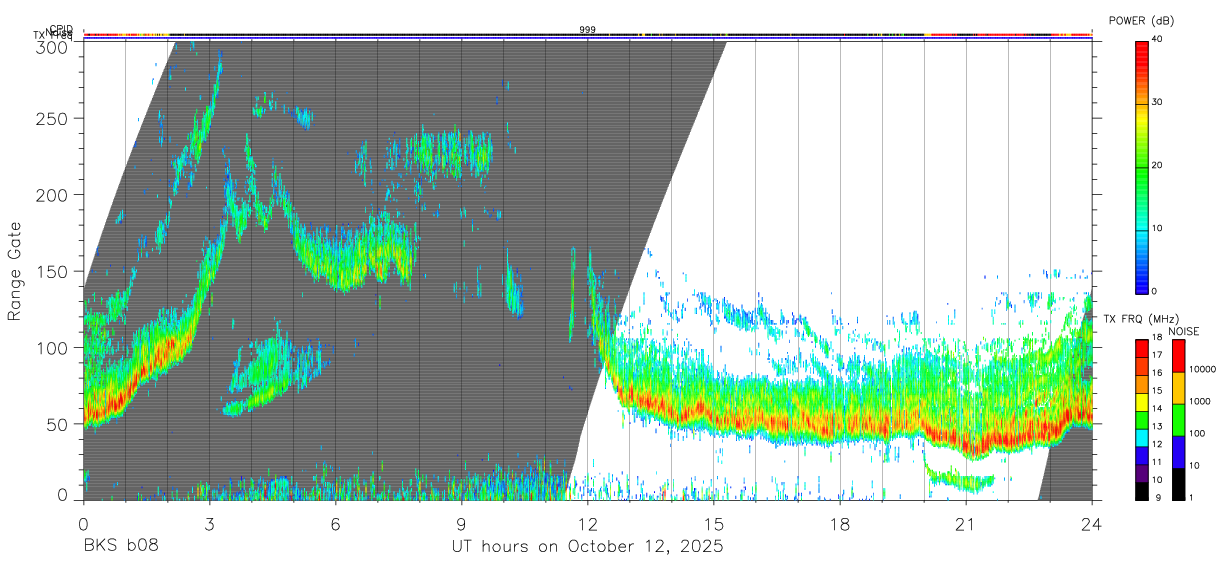
Task: Click the 'BKS b08' radar beam label
Action: click(x=120, y=547)
